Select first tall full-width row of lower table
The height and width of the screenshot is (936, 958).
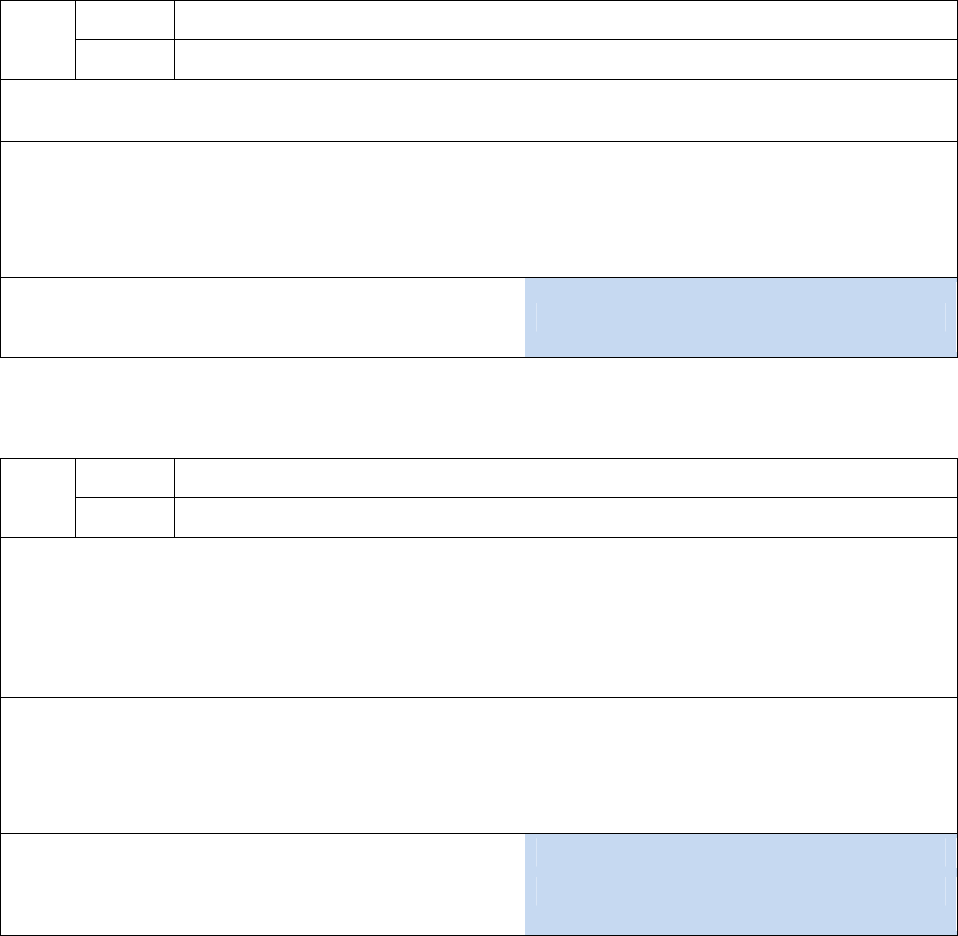coord(478,617)
